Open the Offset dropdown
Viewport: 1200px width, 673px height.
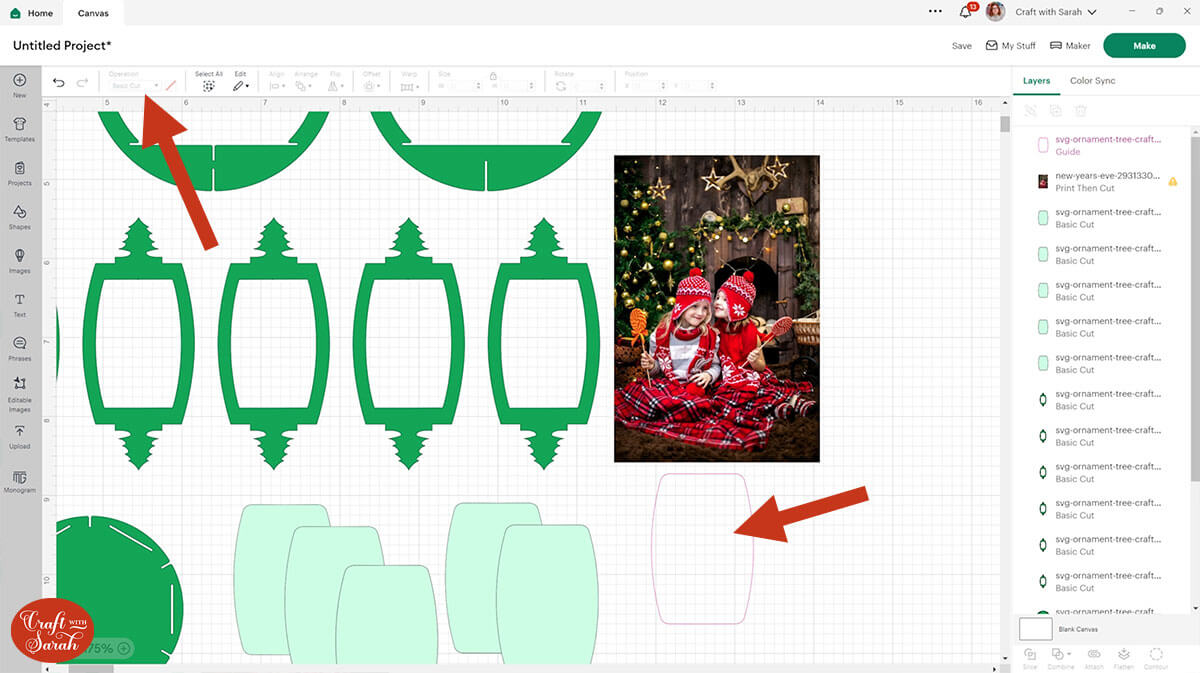[x=371, y=87]
